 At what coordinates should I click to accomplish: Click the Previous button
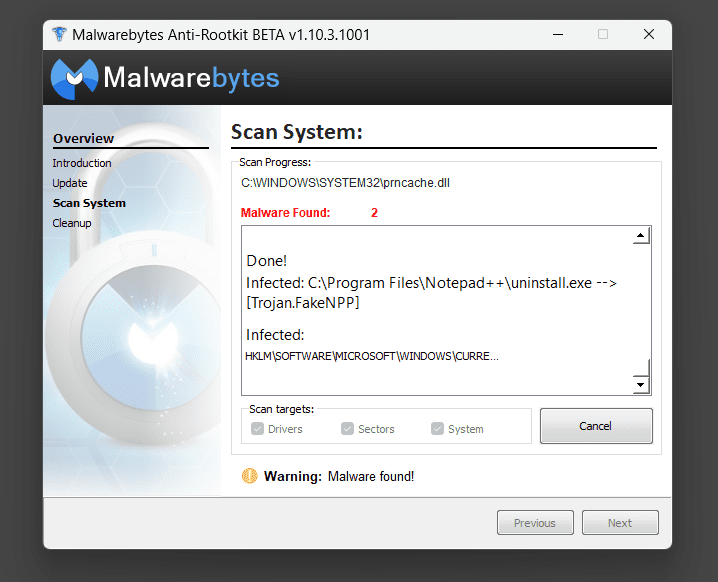pos(535,522)
